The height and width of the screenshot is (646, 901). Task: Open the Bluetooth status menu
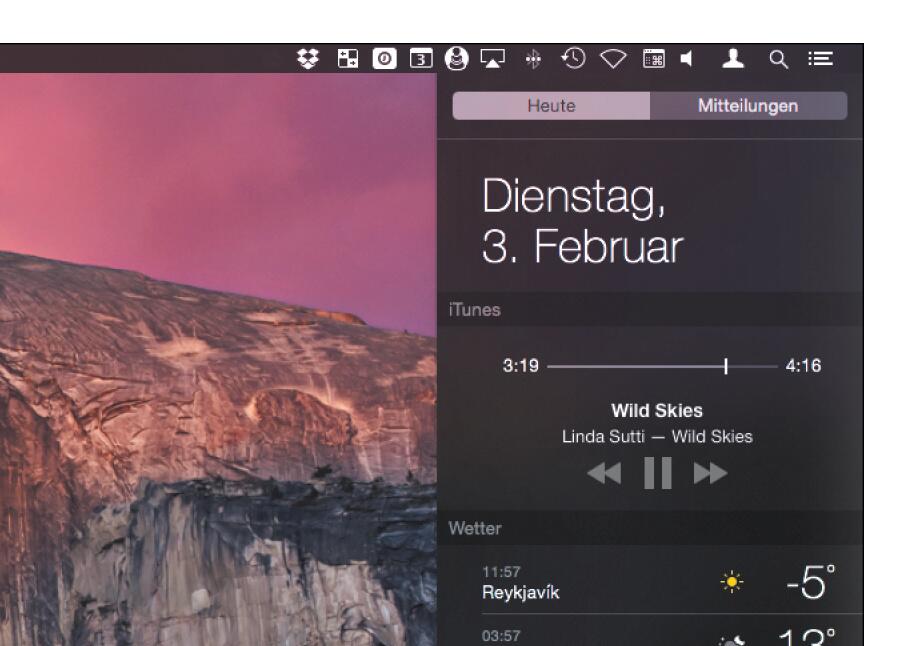(x=533, y=59)
